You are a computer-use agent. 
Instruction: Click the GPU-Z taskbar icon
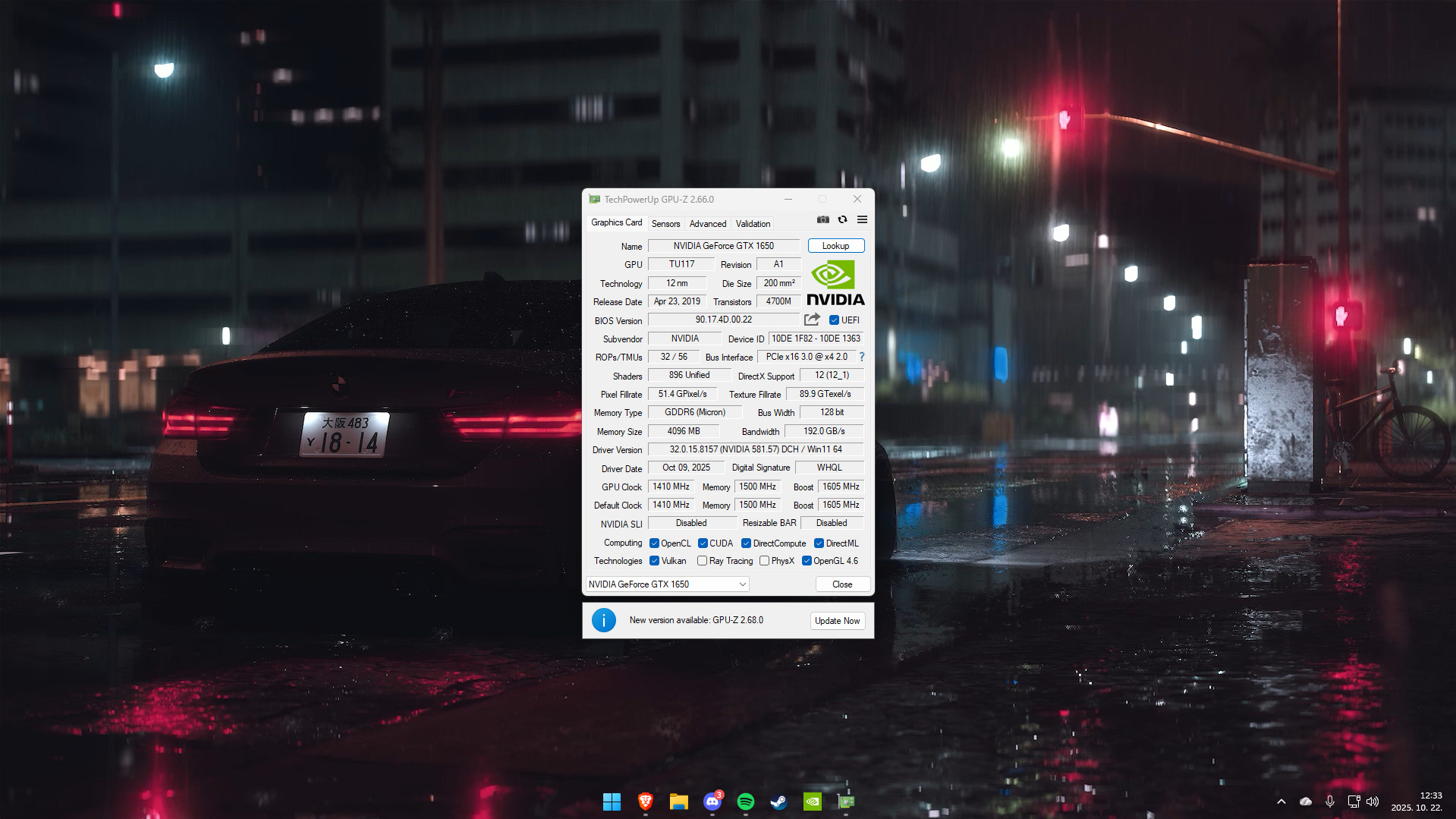845,802
